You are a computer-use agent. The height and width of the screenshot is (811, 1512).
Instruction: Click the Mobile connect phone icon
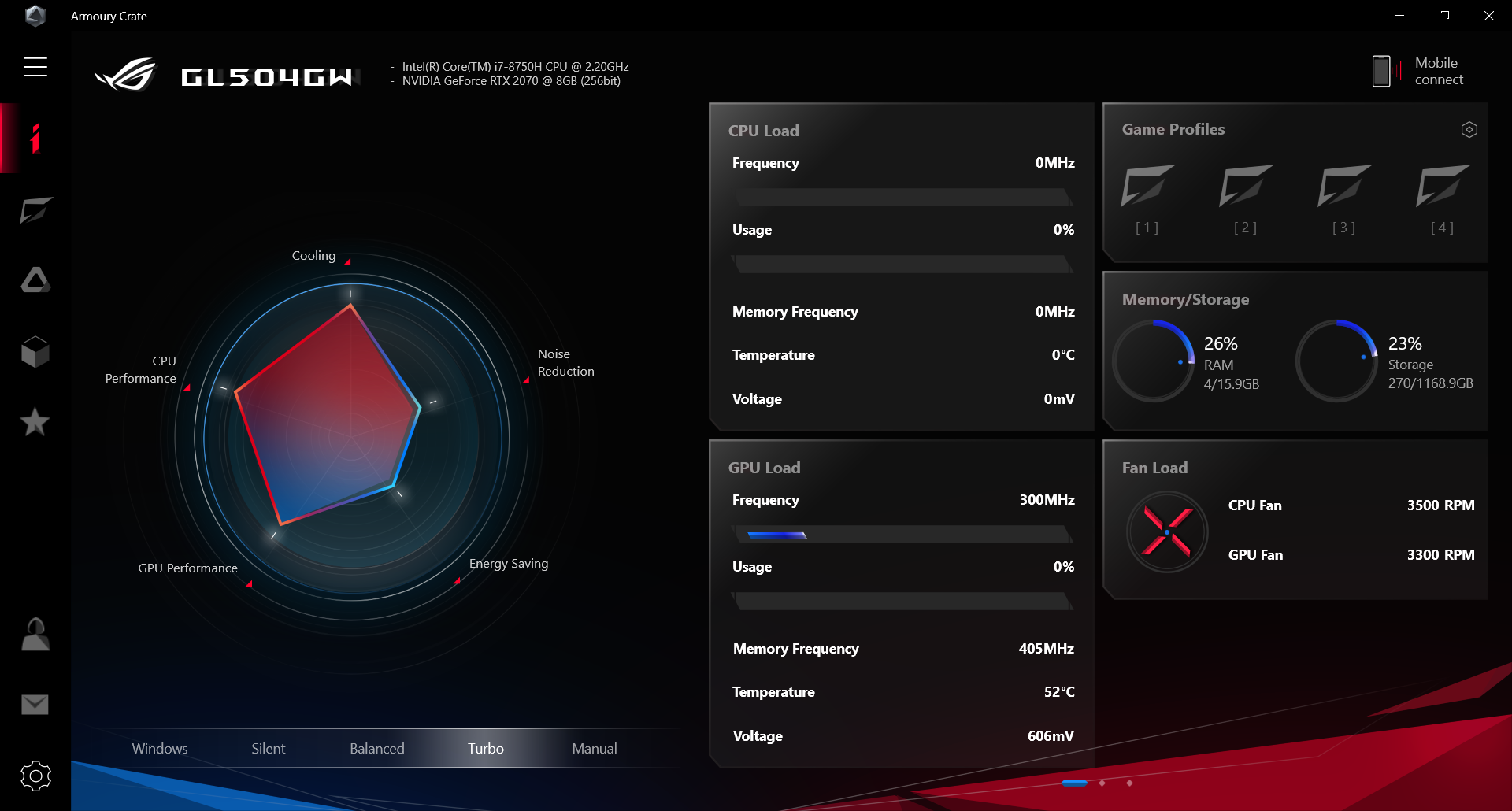1381,71
